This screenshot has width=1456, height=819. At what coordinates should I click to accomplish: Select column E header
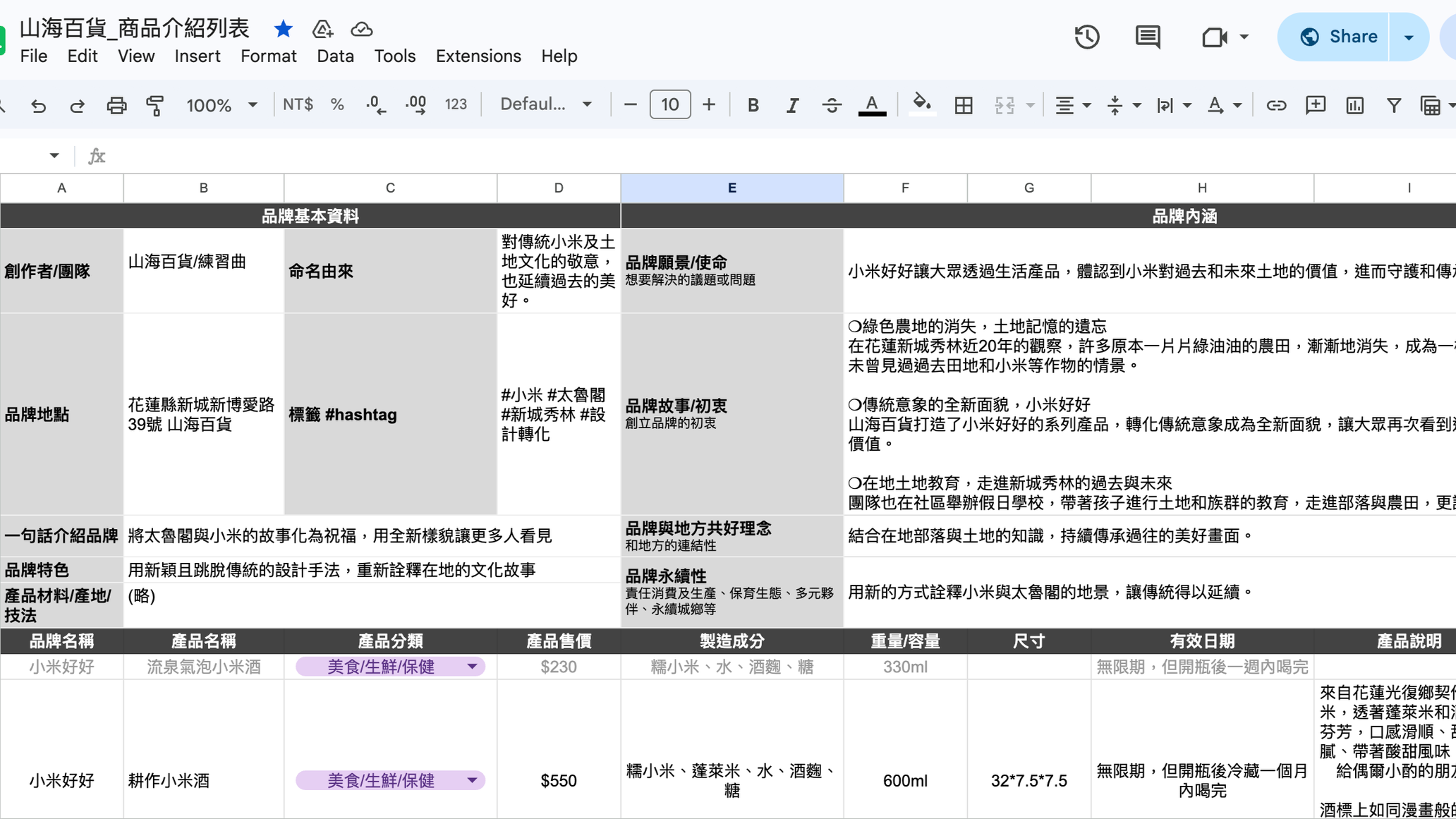(x=732, y=188)
